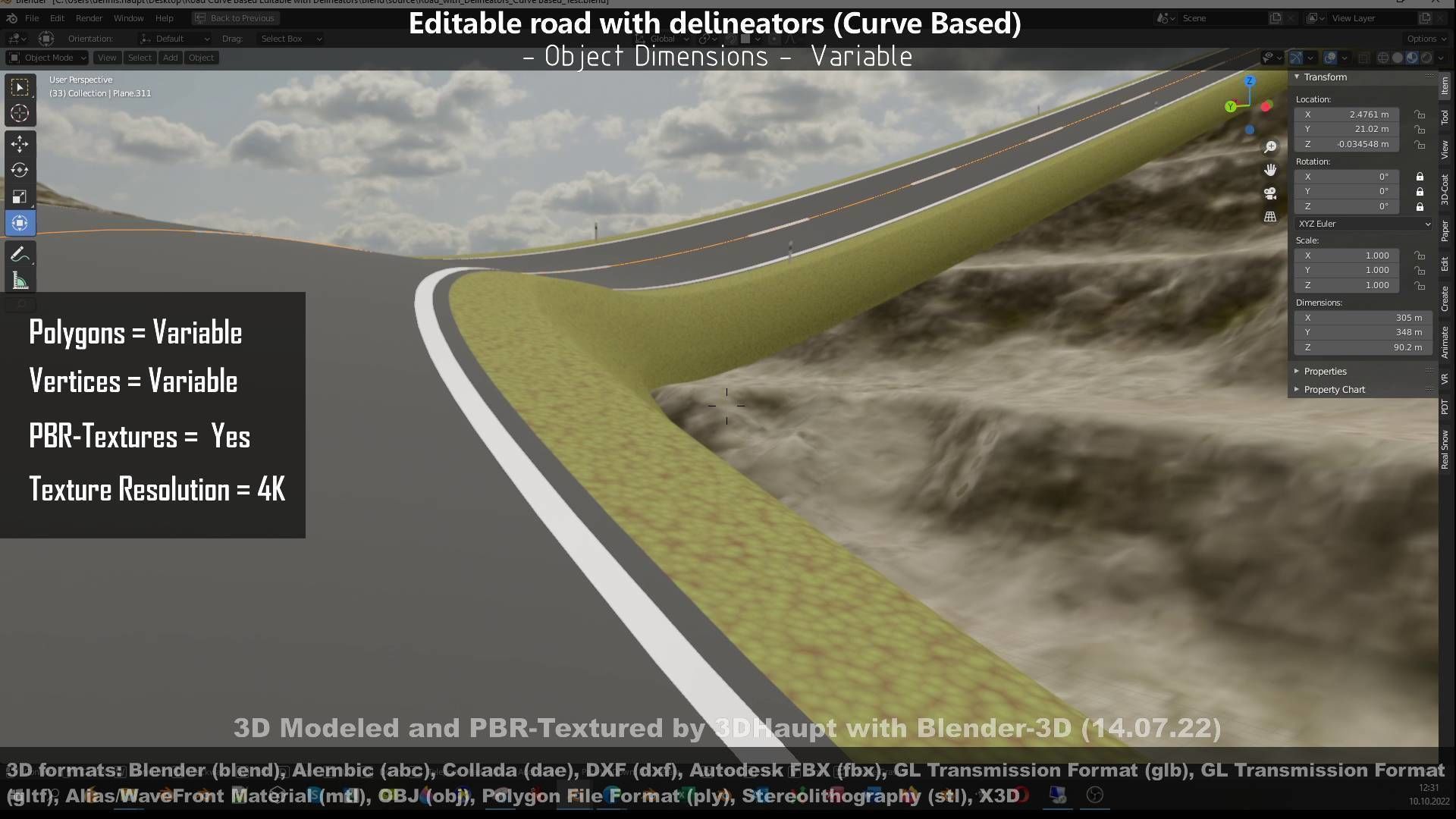Select the Measure tool
The height and width of the screenshot is (819, 1456).
click(20, 281)
